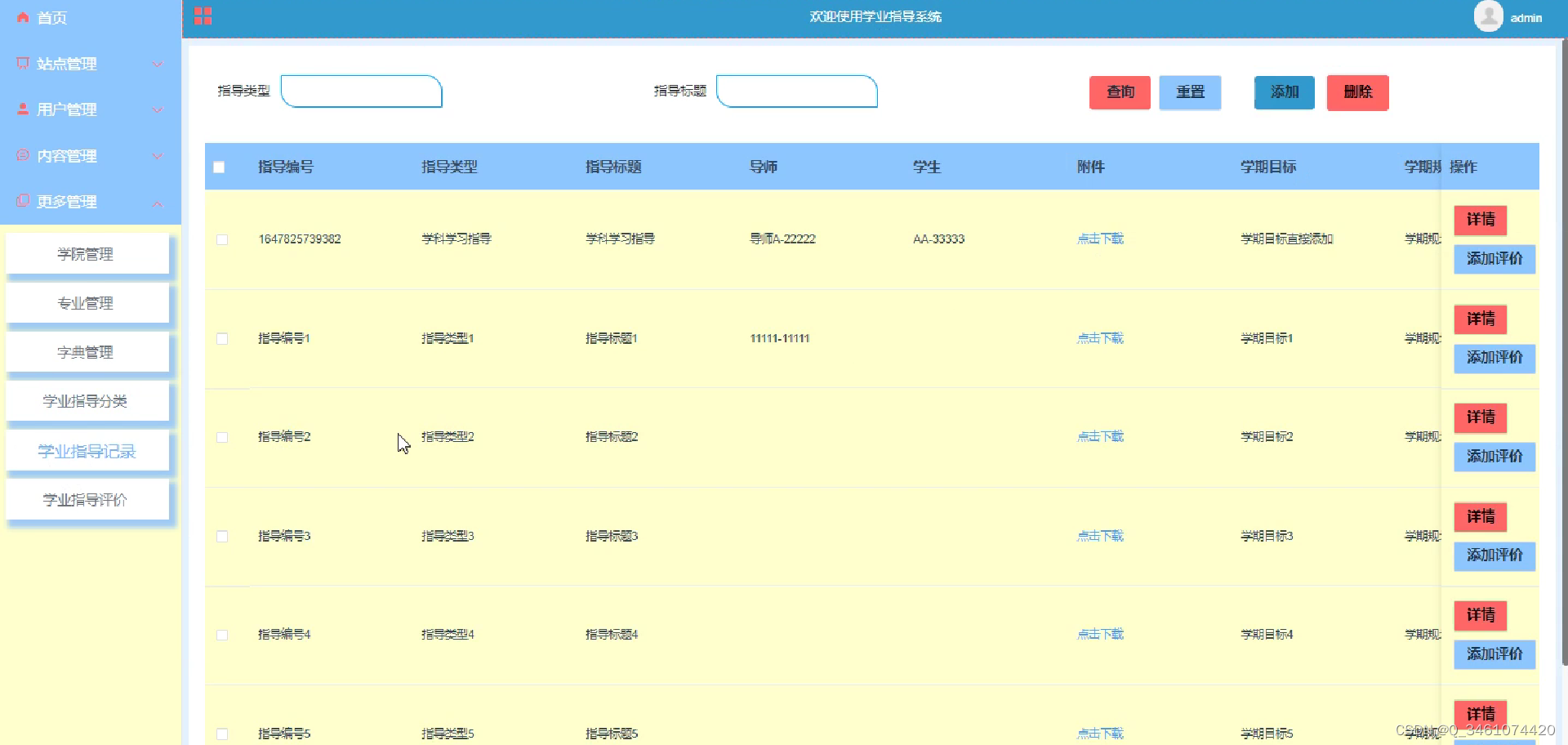Open 详情 for 指导编号5 row
Viewport: 1568px width, 745px height.
pos(1481,714)
